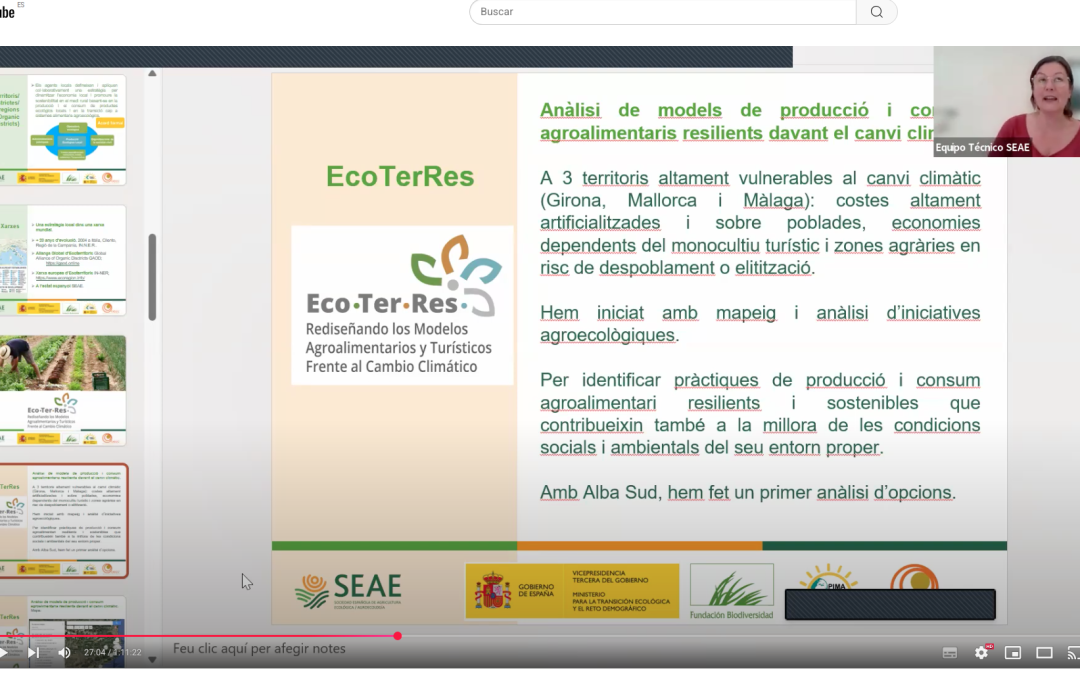Screen dimensions: 1080x675
Task: Mute the video volume speaker icon
Action: click(x=64, y=652)
